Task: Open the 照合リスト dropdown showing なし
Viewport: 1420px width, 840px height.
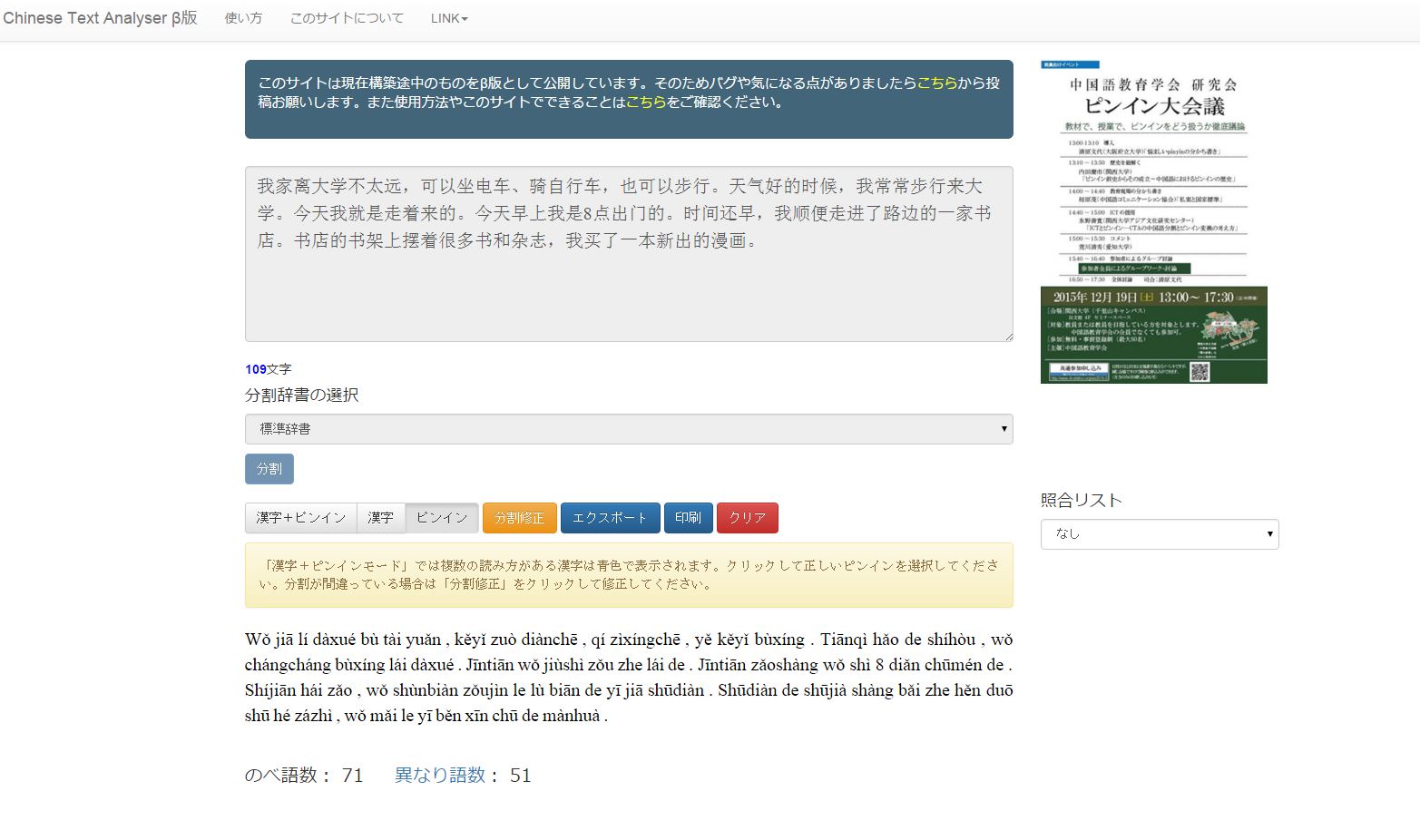Action: pyautogui.click(x=1160, y=534)
